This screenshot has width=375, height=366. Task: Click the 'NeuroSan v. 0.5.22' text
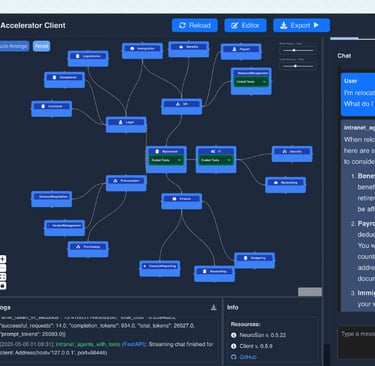(x=263, y=335)
